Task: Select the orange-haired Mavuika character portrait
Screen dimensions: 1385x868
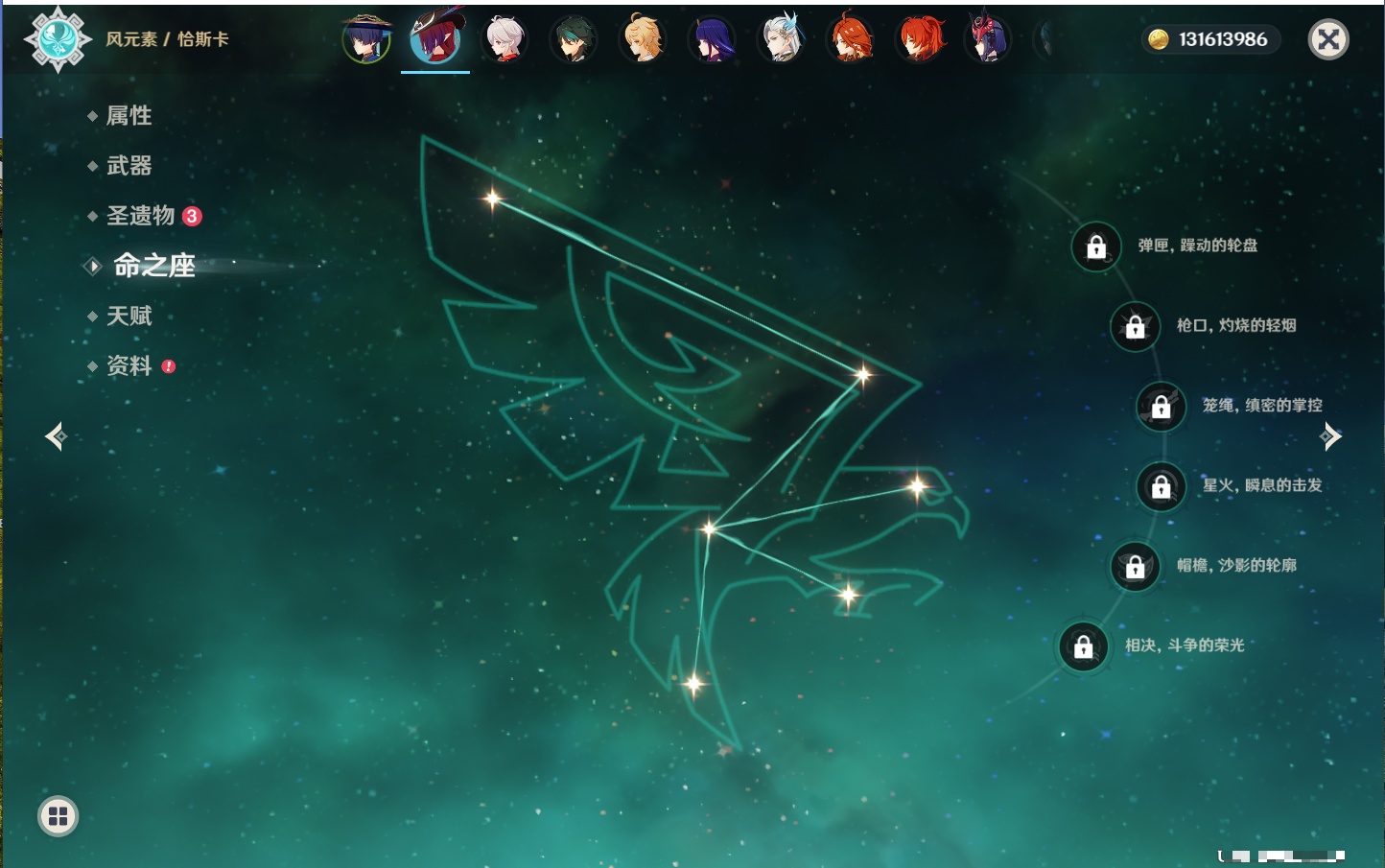Action: pyautogui.click(x=850, y=39)
